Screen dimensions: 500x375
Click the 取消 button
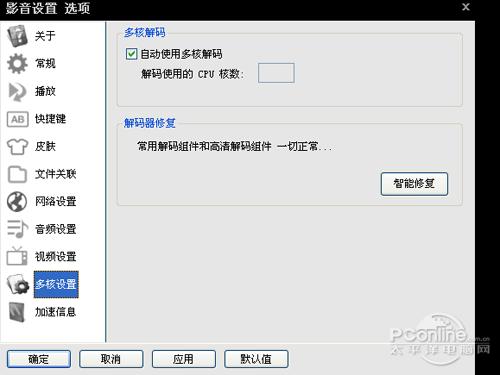coord(111,359)
